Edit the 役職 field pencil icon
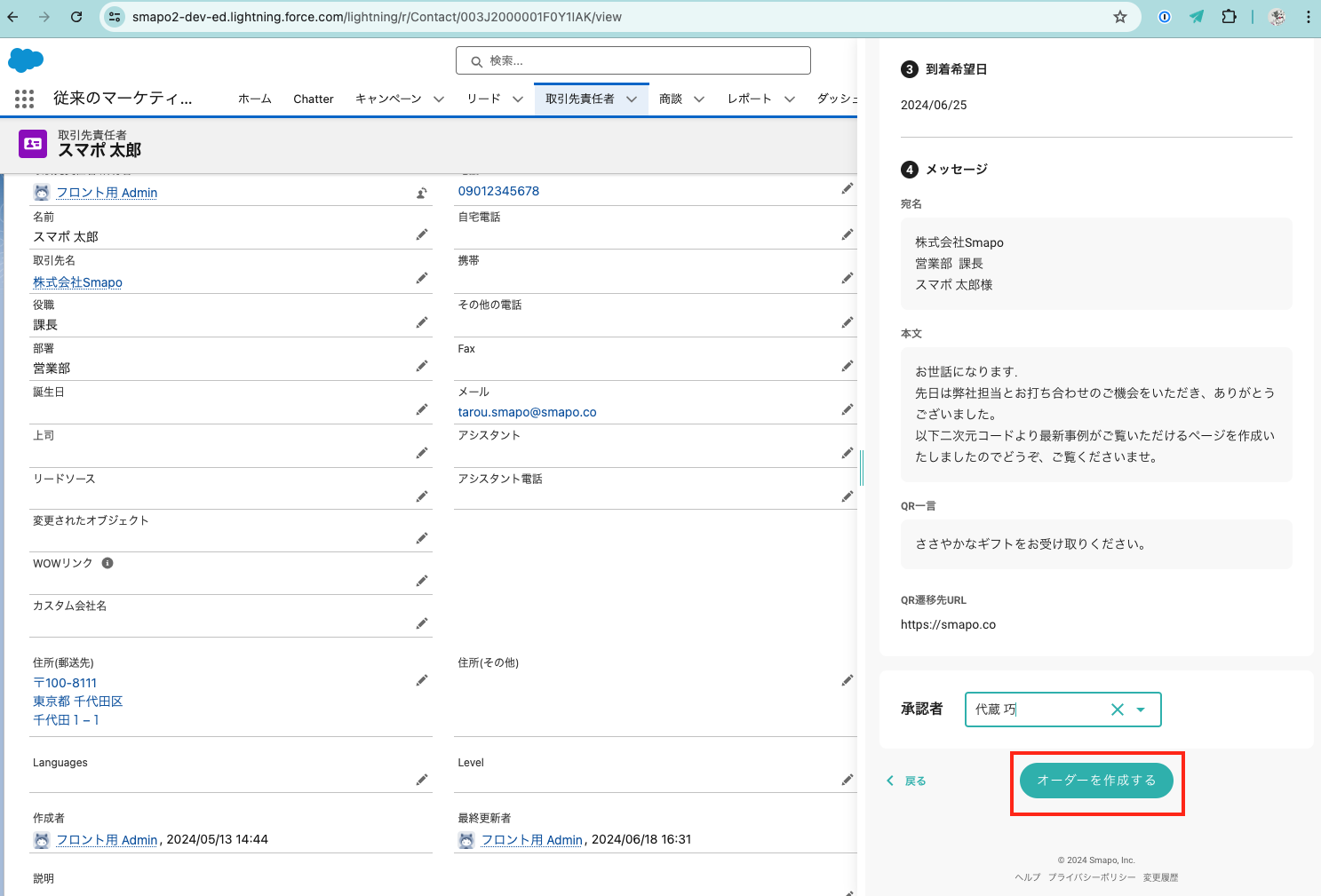The image size is (1321, 896). [422, 322]
